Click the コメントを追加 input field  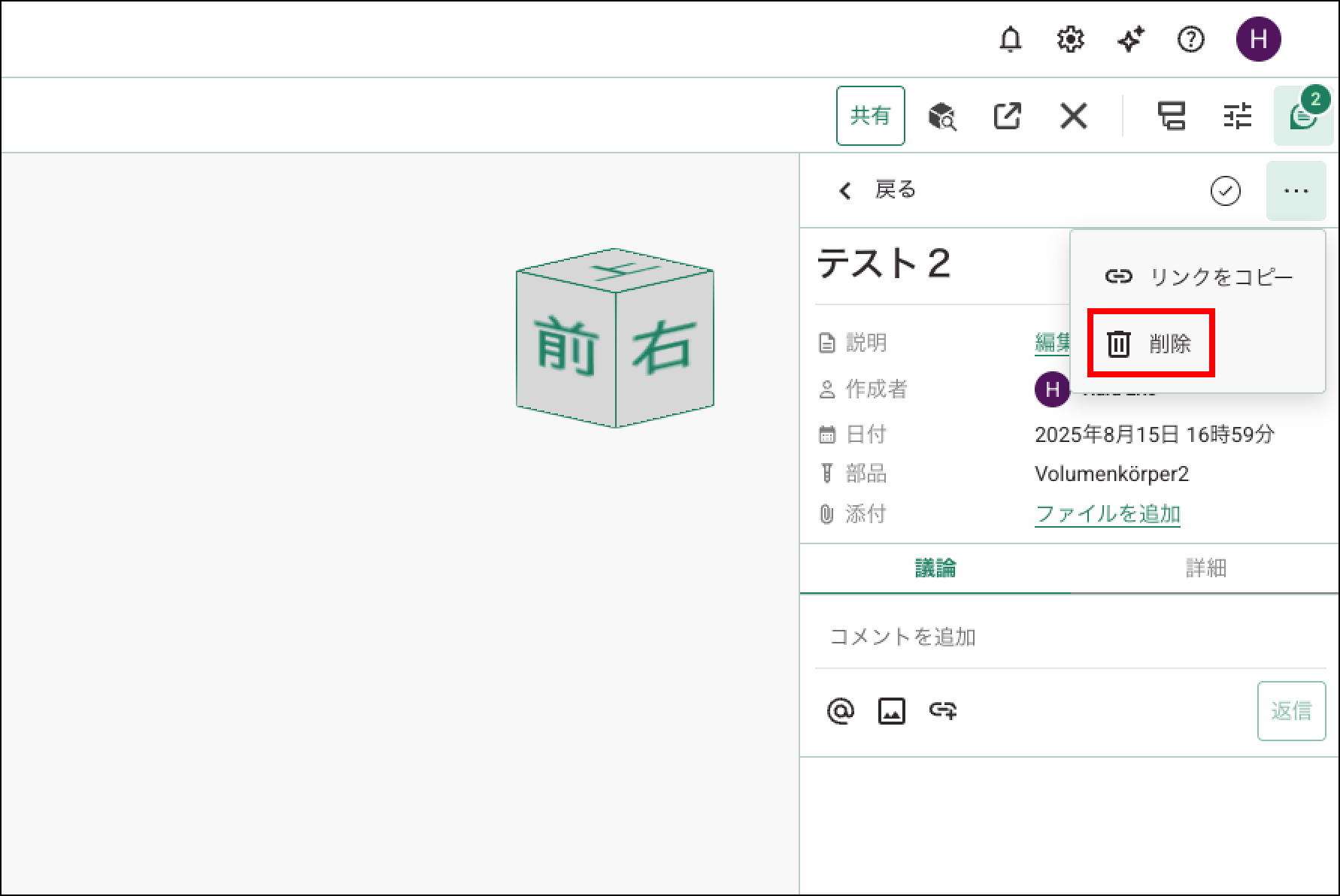1069,637
